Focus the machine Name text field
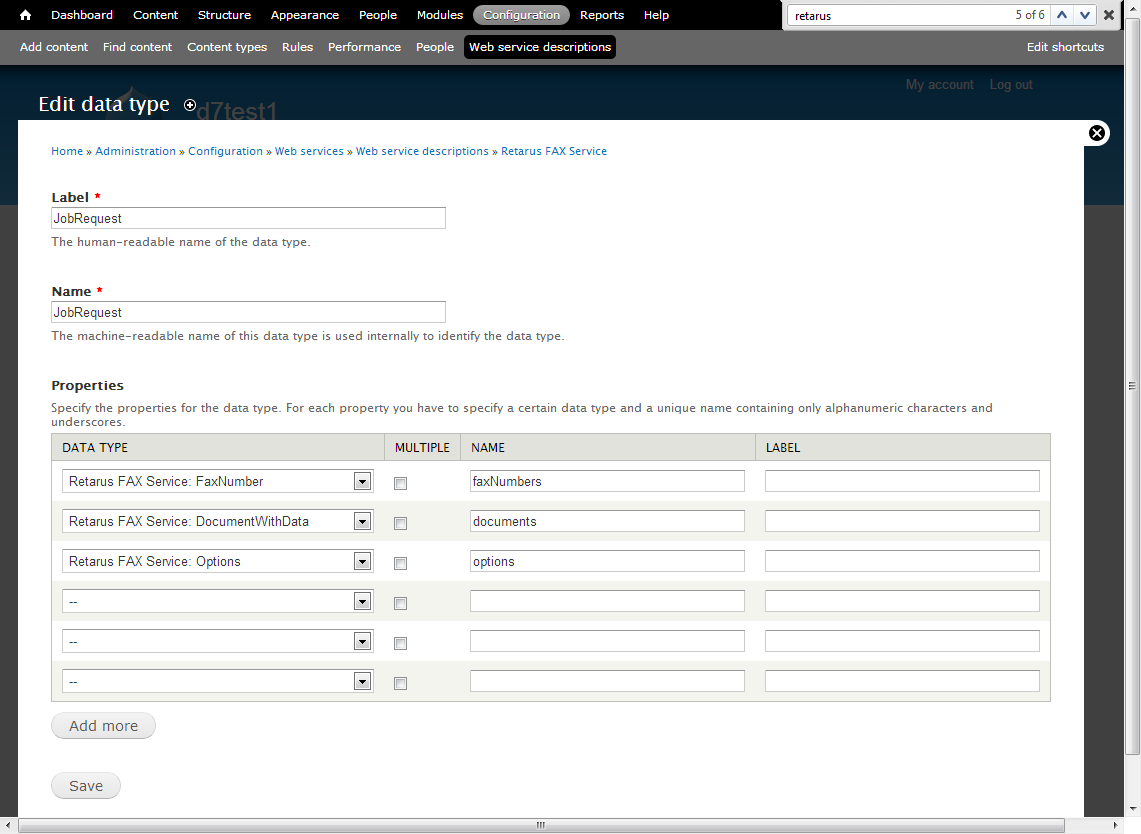Screen dimensions: 1141x834 coord(248,312)
